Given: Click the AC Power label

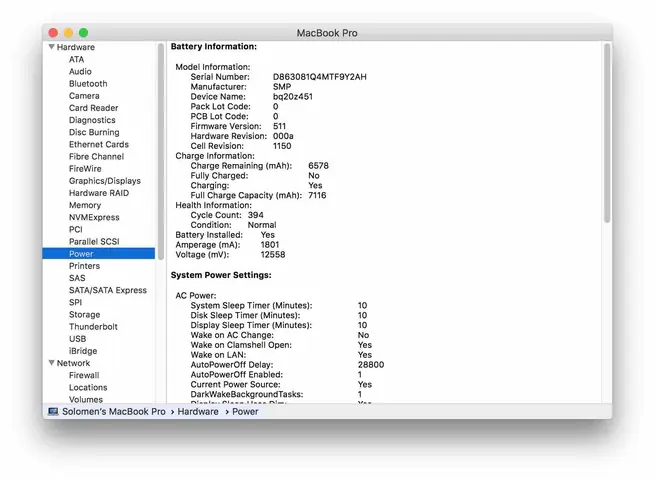Looking at the screenshot, I should click(196, 295).
